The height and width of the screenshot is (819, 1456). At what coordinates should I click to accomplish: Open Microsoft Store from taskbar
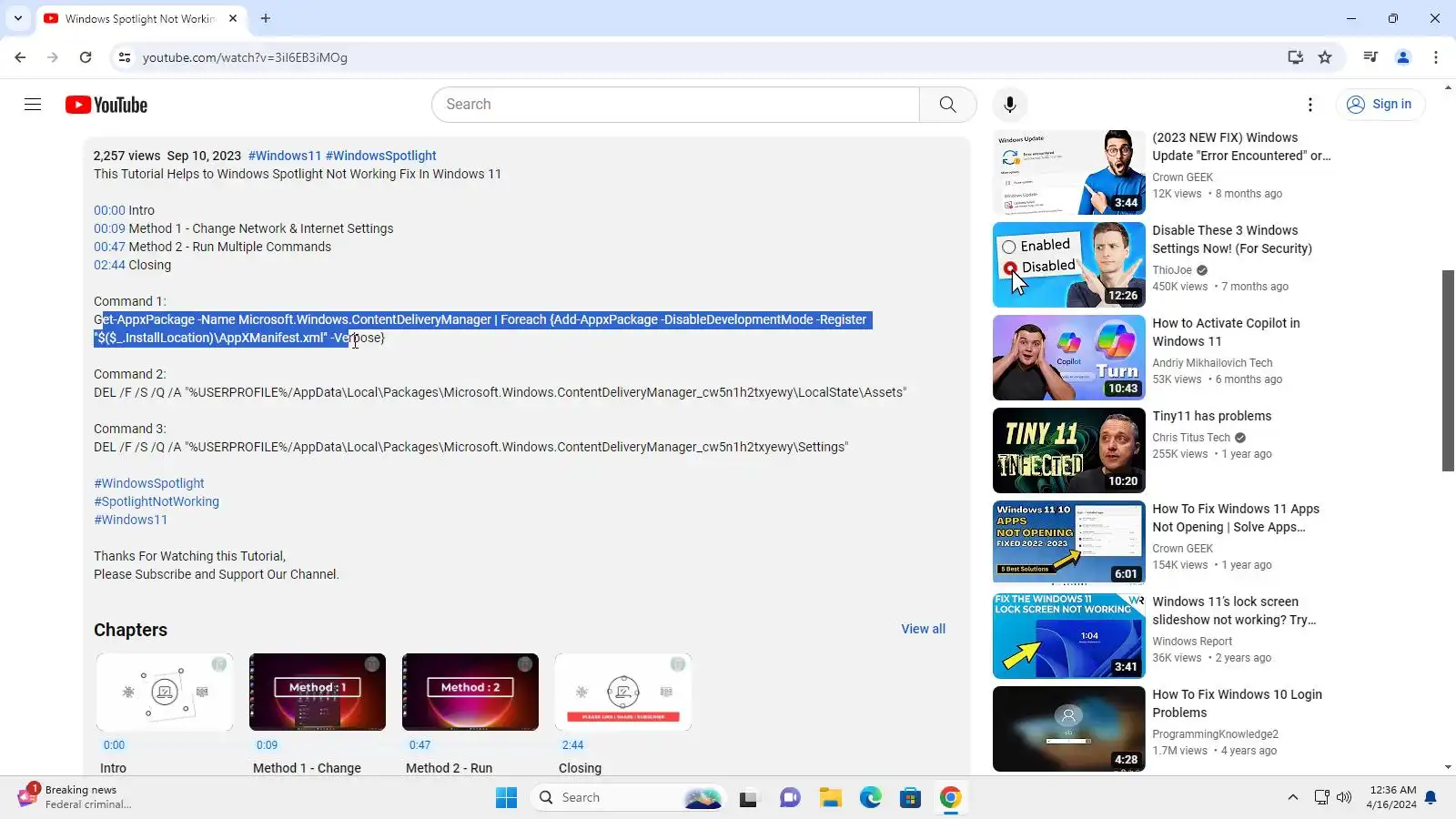pos(910,798)
